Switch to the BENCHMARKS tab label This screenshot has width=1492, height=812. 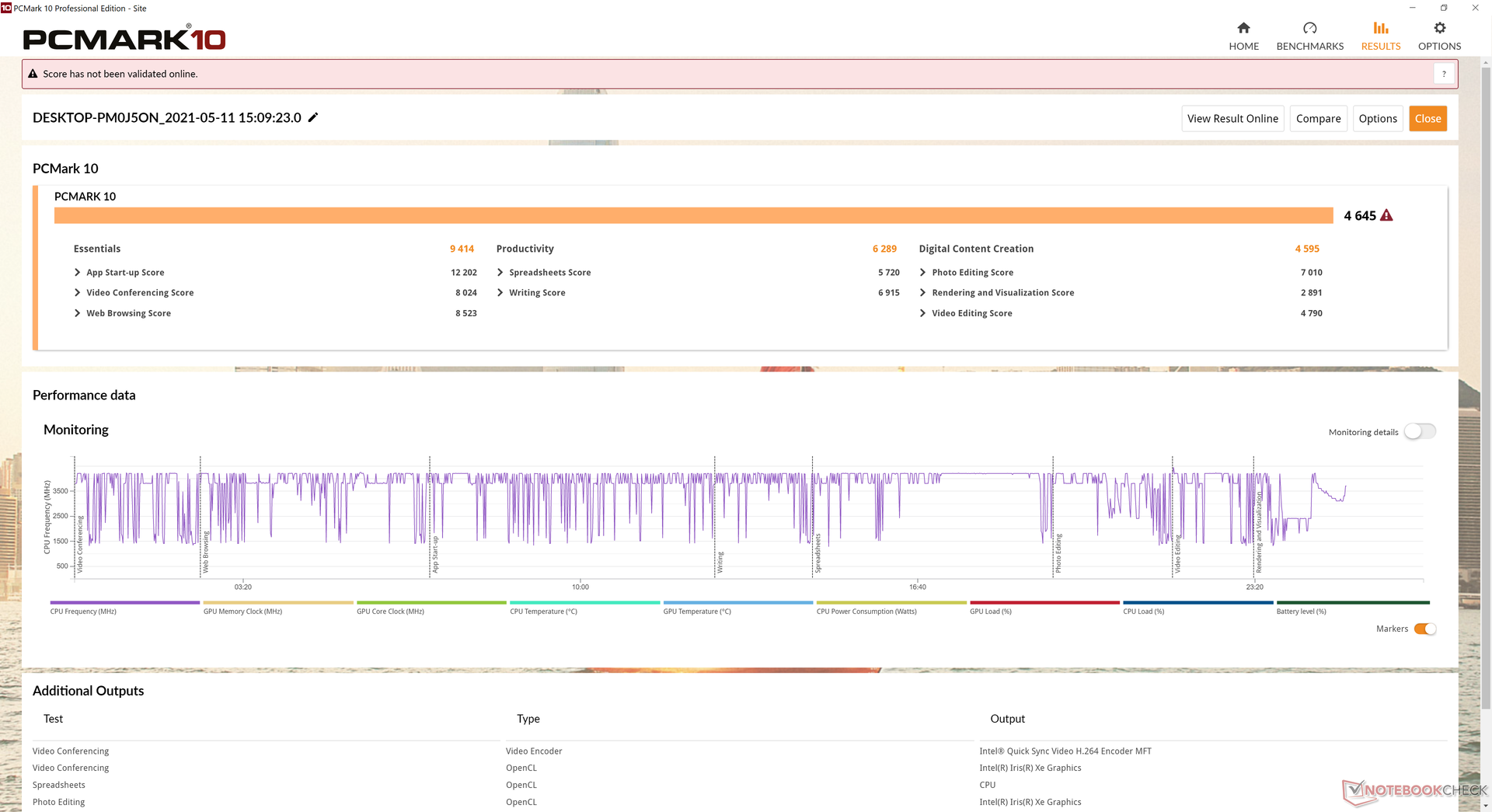pyautogui.click(x=1309, y=47)
